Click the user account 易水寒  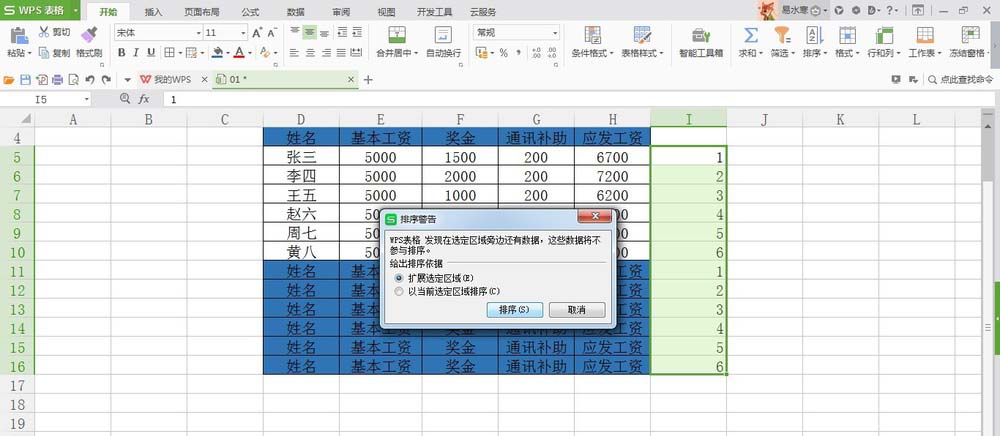click(794, 10)
